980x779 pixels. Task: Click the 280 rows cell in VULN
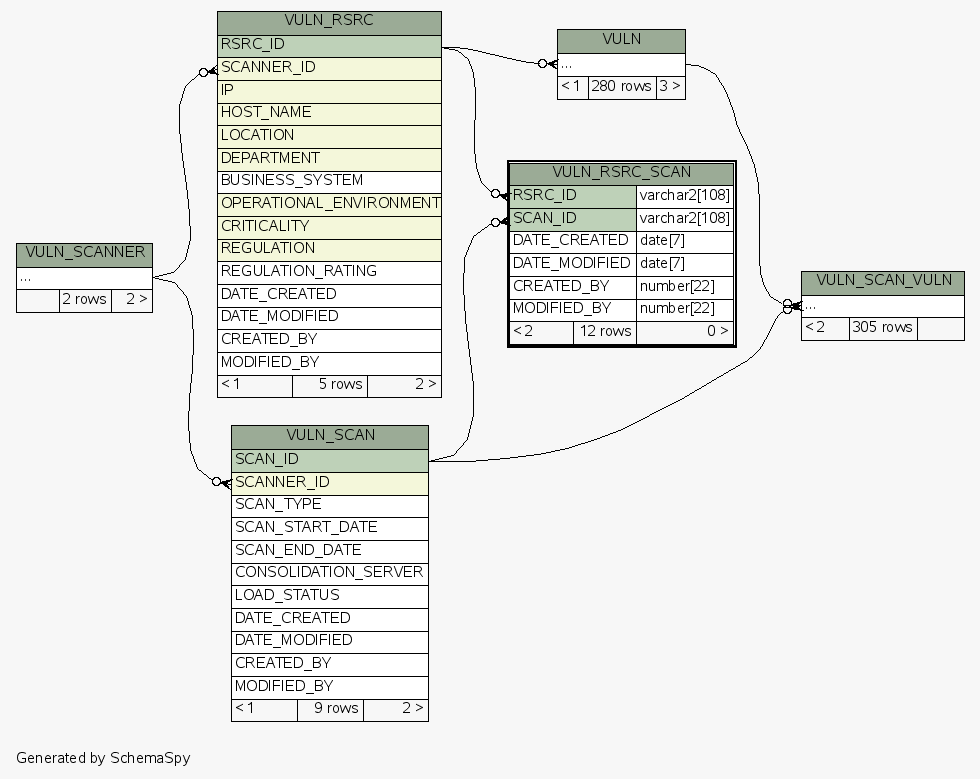tap(621, 87)
